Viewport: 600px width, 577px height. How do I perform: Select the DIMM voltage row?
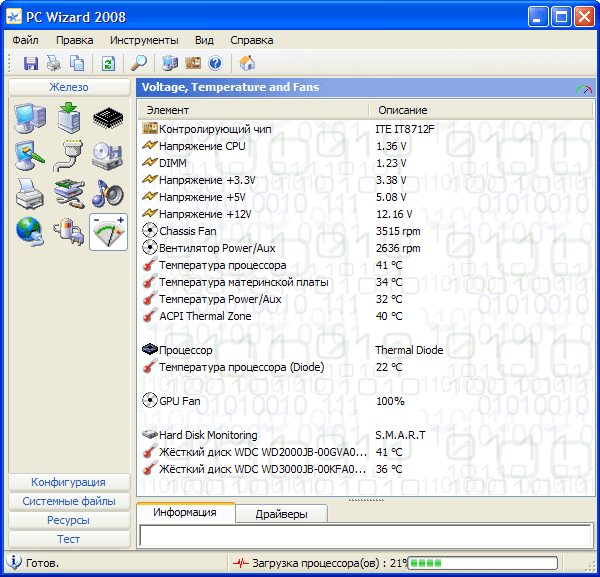(365, 163)
